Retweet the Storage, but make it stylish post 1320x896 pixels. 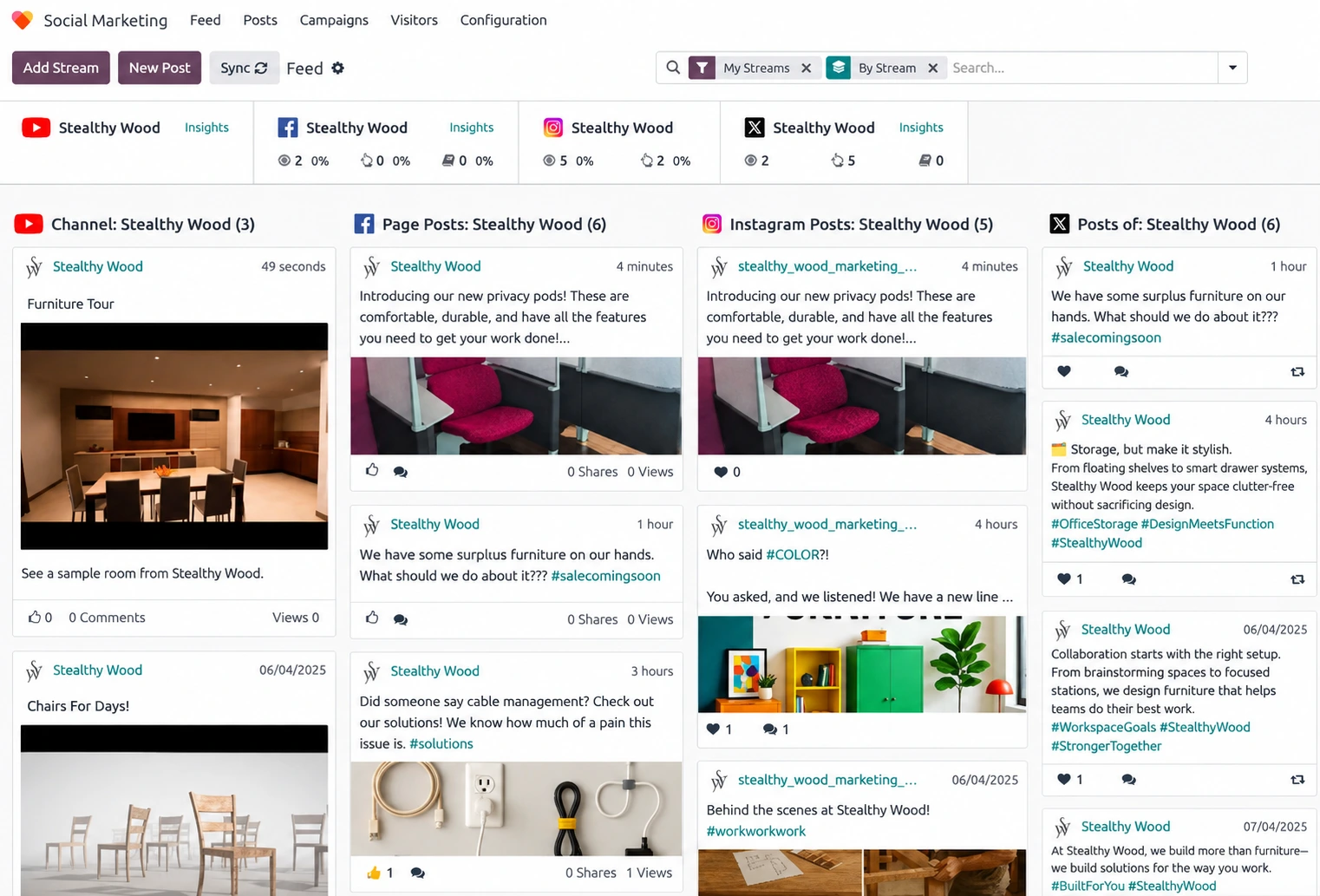pyautogui.click(x=1297, y=579)
